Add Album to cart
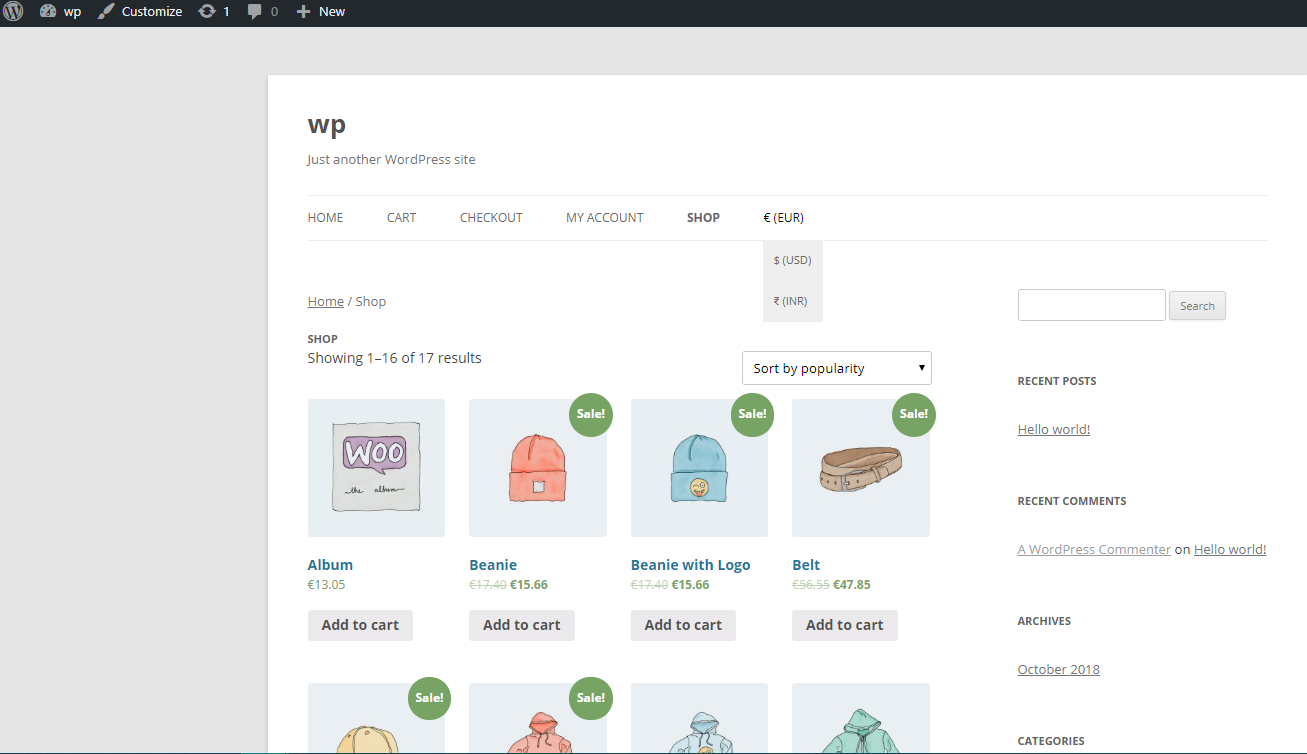 point(360,625)
